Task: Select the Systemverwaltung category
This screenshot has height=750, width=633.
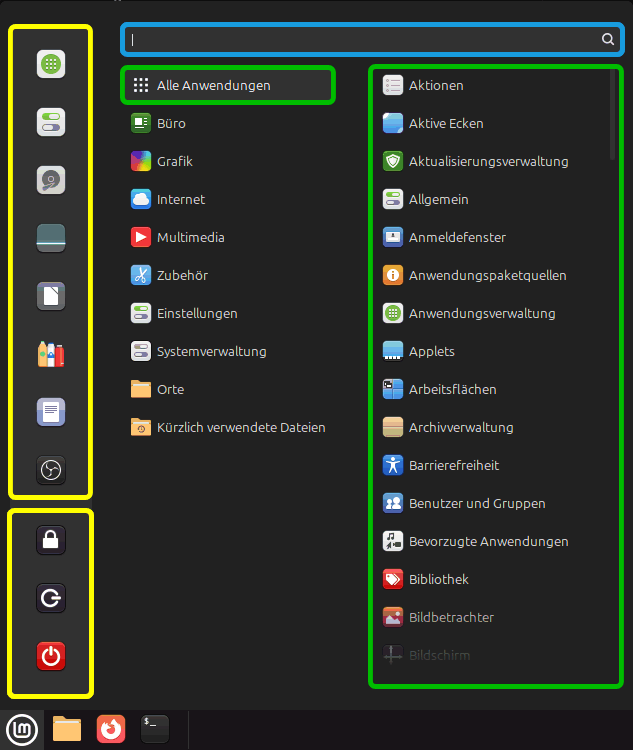Action: point(211,352)
